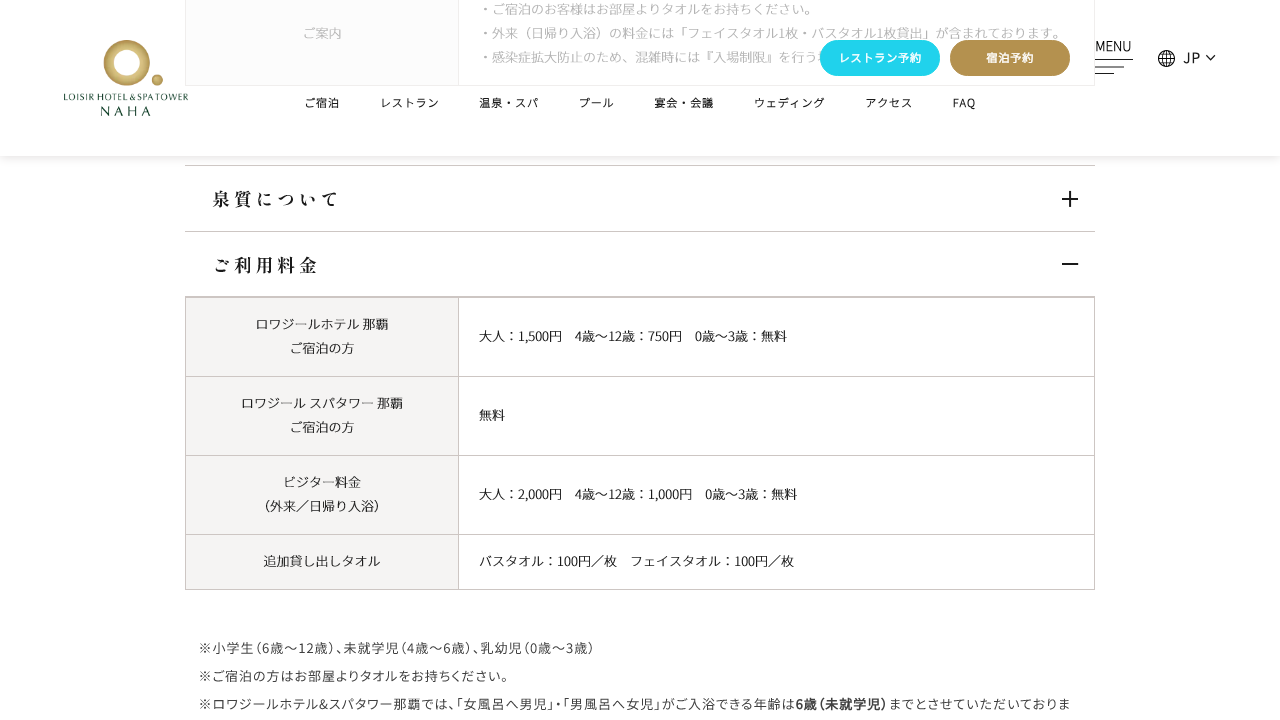The image size is (1280, 720).
Task: Open the ウェディング menu item
Action: pos(790,103)
